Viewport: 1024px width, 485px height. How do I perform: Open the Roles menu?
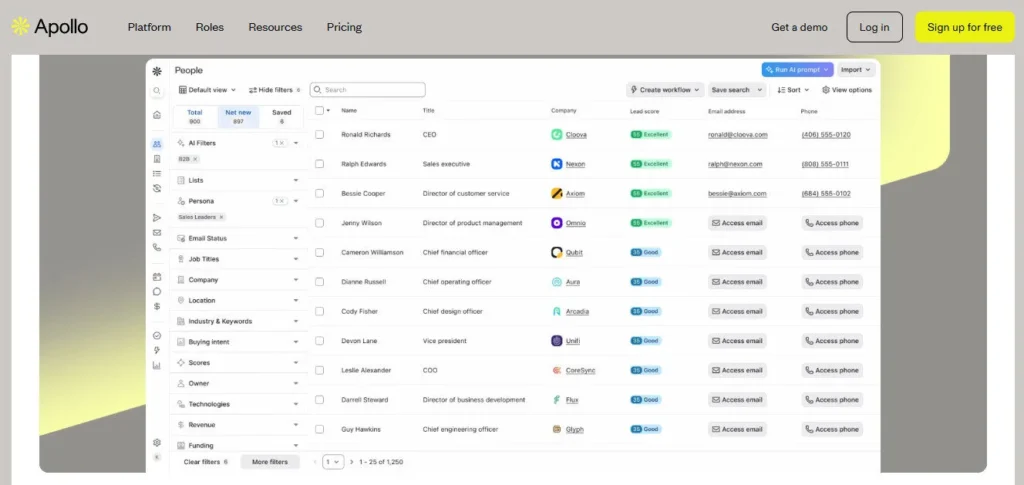pos(210,27)
